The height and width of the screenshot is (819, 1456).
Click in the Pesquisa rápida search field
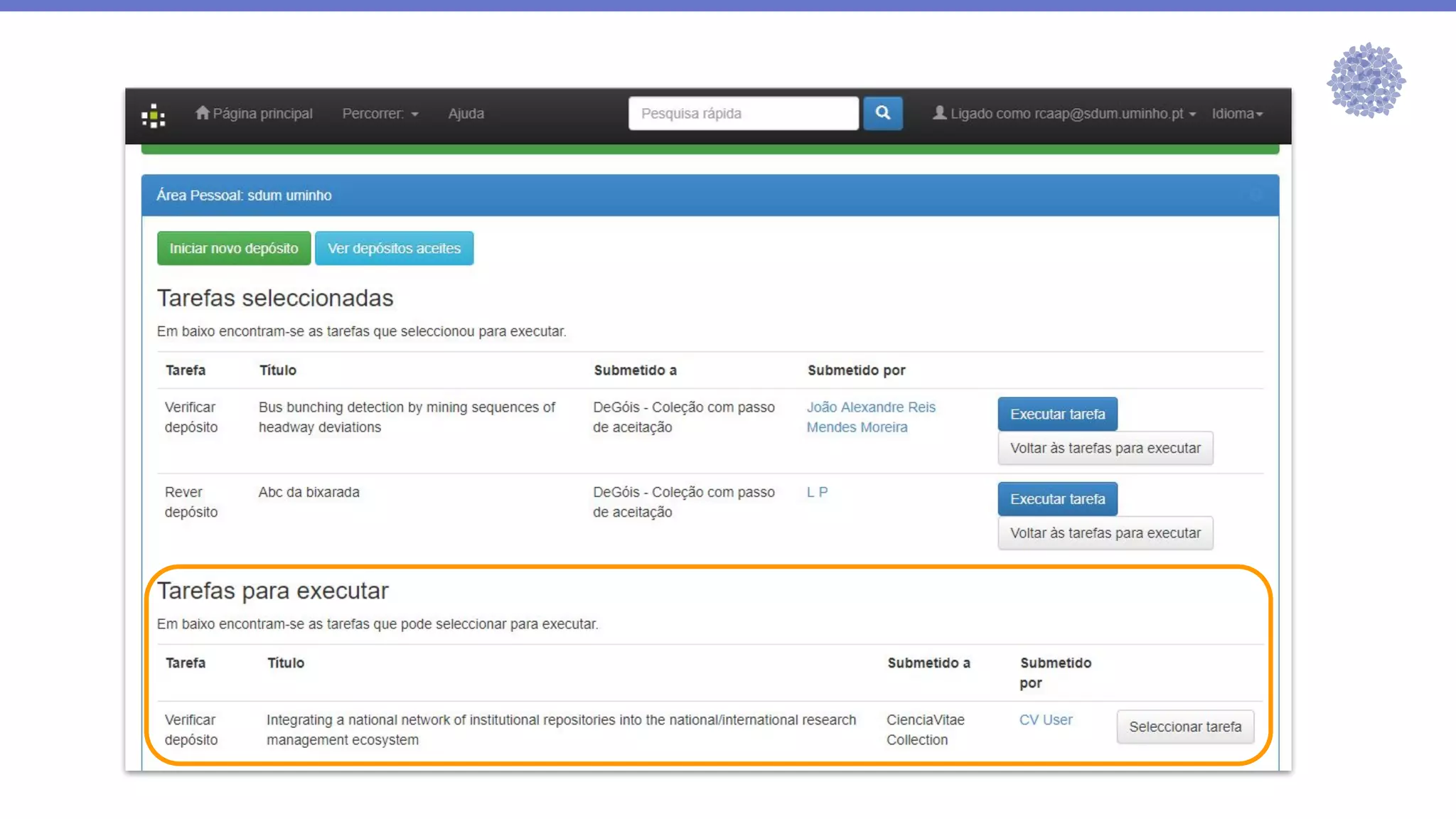click(743, 114)
